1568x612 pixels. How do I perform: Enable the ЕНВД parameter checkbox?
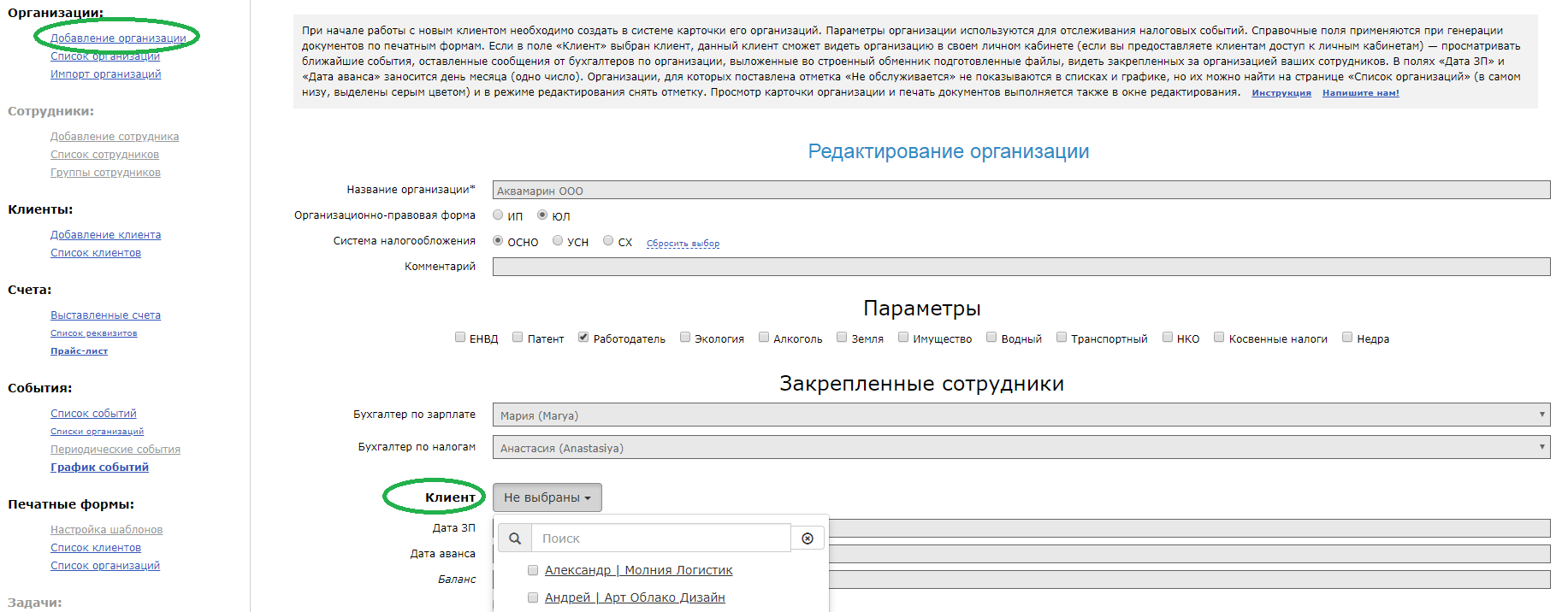point(460,338)
